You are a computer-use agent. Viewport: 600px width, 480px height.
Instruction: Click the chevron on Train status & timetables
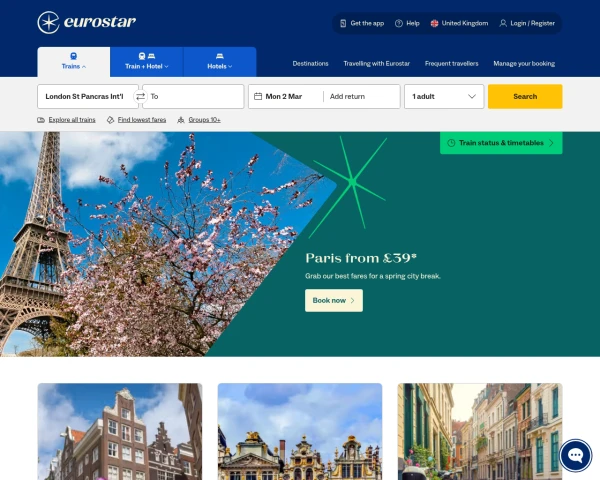[x=551, y=143]
